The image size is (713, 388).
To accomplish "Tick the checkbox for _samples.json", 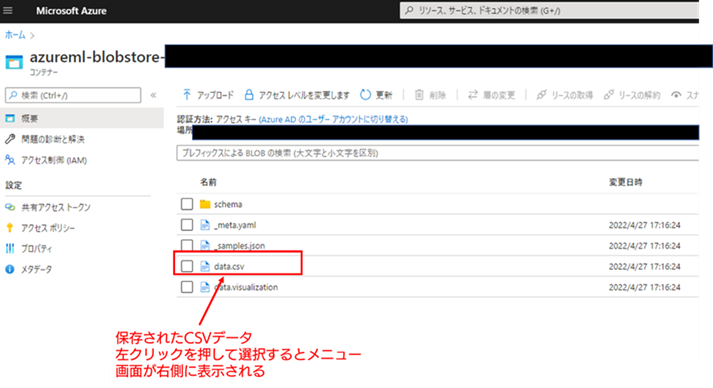I will (187, 245).
